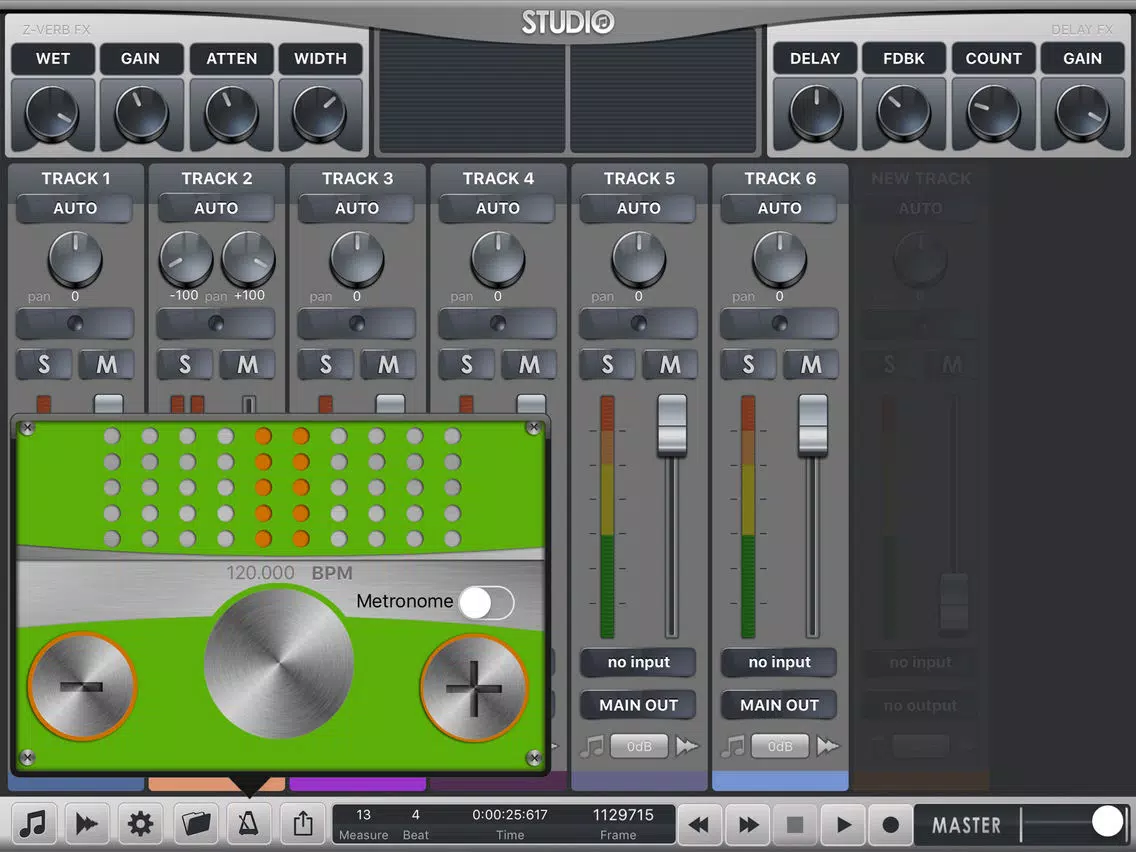Increase tempo with the plus button

point(474,688)
